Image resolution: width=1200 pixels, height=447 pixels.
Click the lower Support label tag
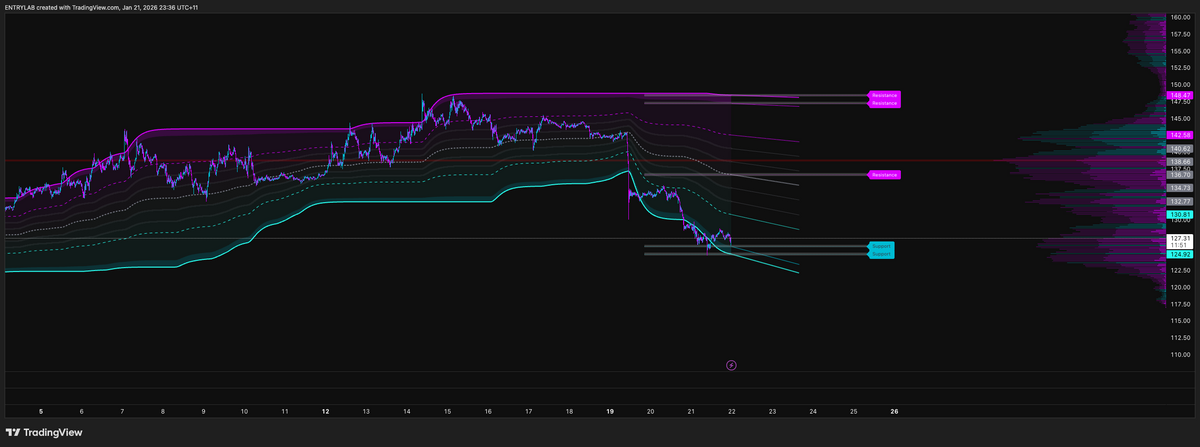pyautogui.click(x=880, y=254)
